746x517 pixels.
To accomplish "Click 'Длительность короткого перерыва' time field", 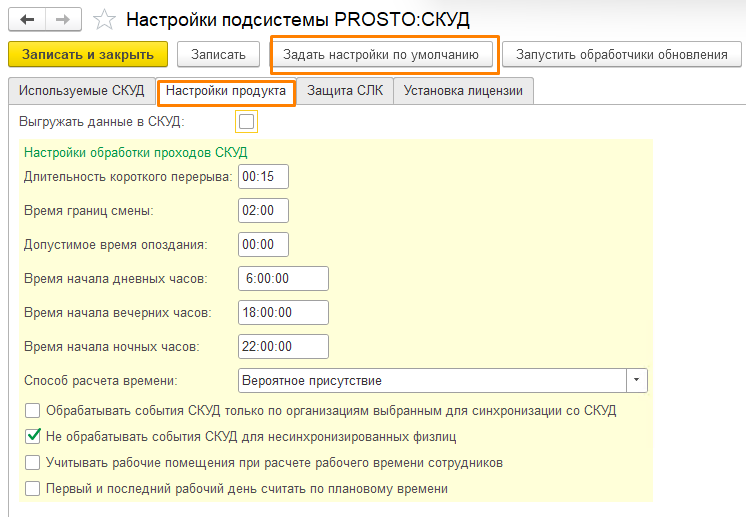I will (x=264, y=176).
